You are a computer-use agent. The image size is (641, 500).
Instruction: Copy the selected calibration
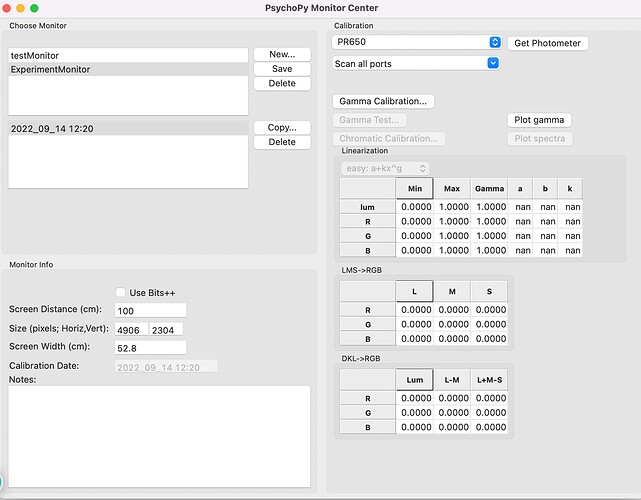[x=282, y=128]
